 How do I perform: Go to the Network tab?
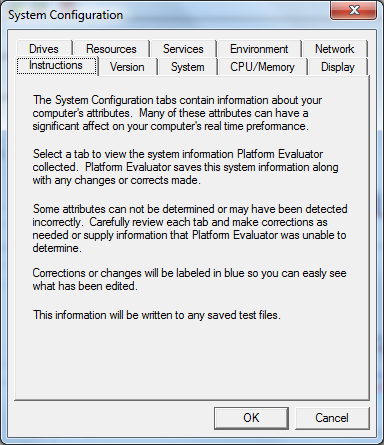[x=334, y=49]
